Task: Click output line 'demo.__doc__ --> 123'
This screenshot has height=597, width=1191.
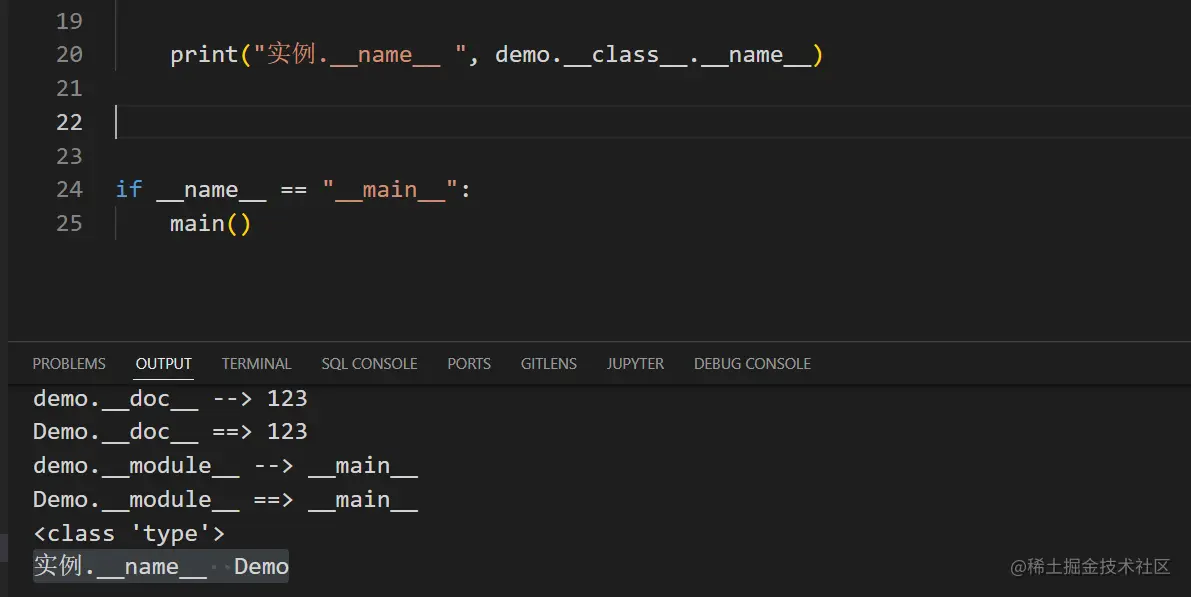Action: 170,398
